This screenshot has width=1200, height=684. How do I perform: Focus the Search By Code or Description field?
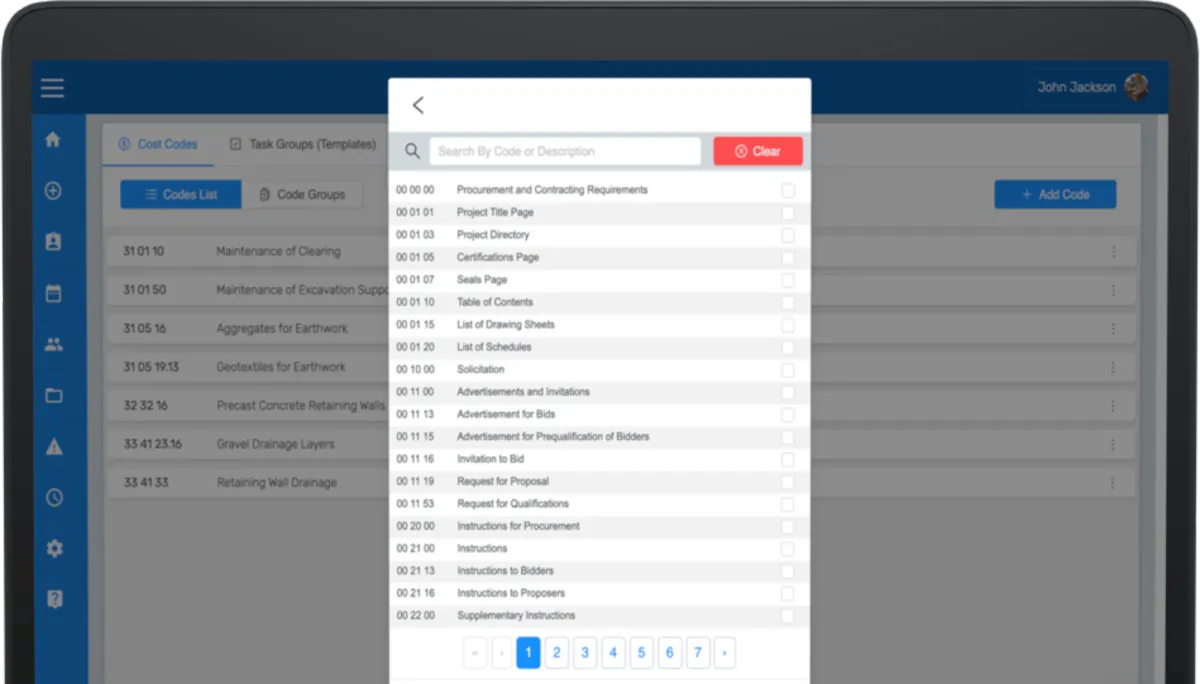tap(565, 151)
